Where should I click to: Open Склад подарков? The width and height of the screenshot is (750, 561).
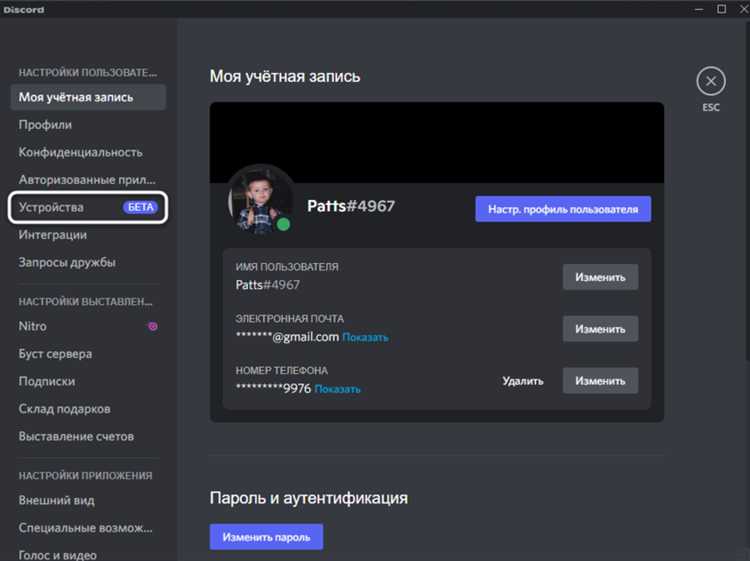88,409
